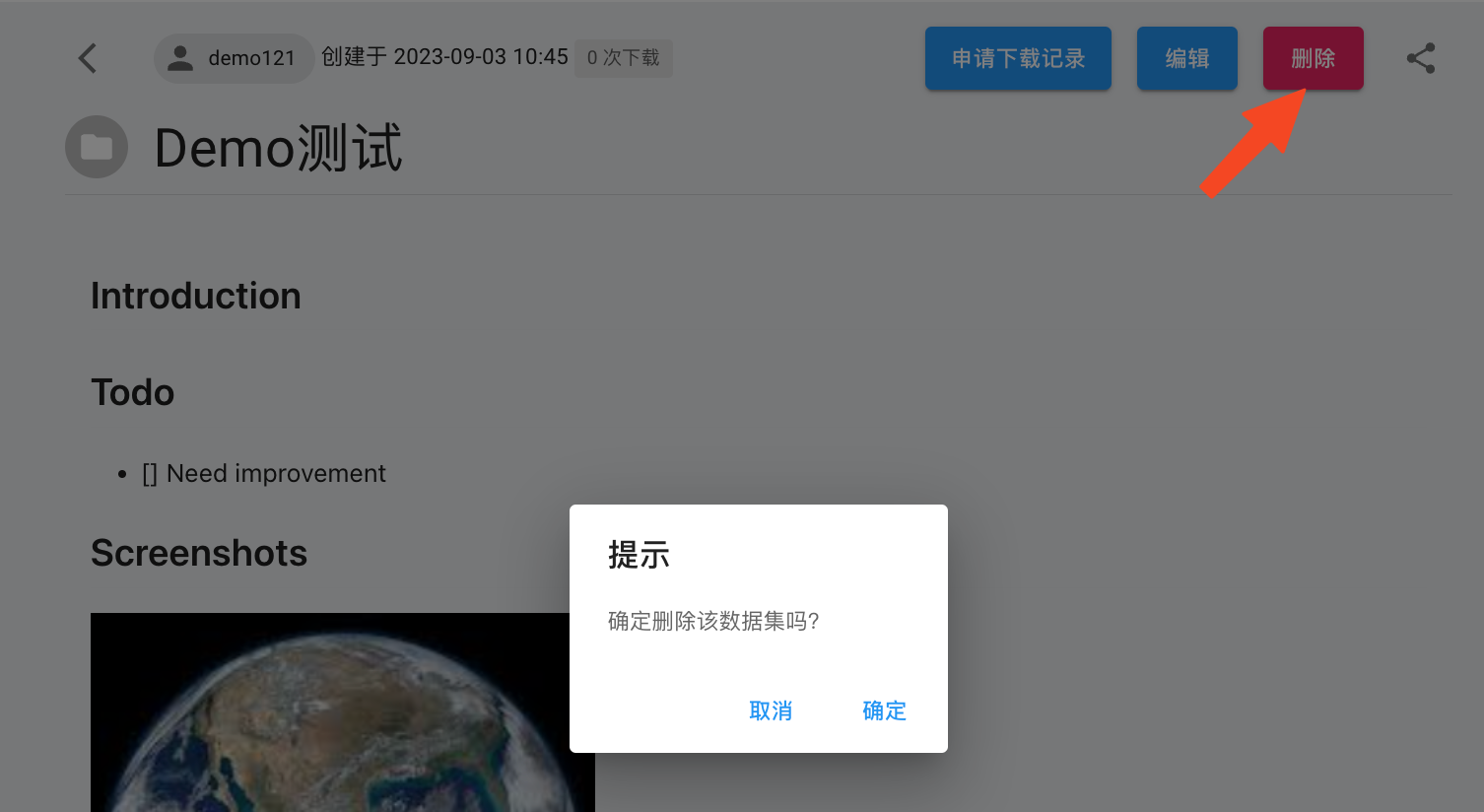Screen dimensions: 1484x812
Task: Click the Earth screenshot image
Action: click(343, 712)
